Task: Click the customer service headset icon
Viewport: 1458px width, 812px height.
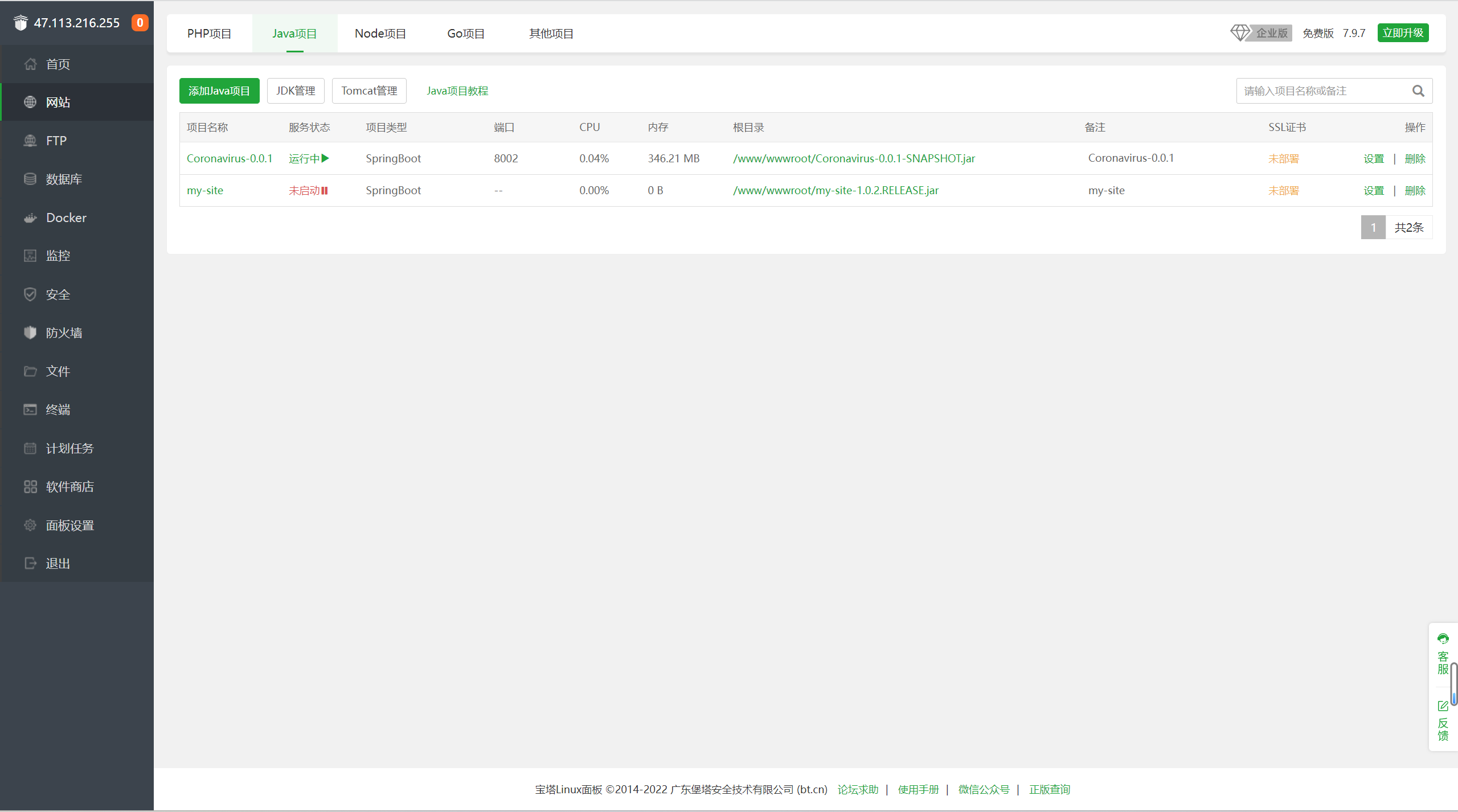Action: tap(1443, 639)
